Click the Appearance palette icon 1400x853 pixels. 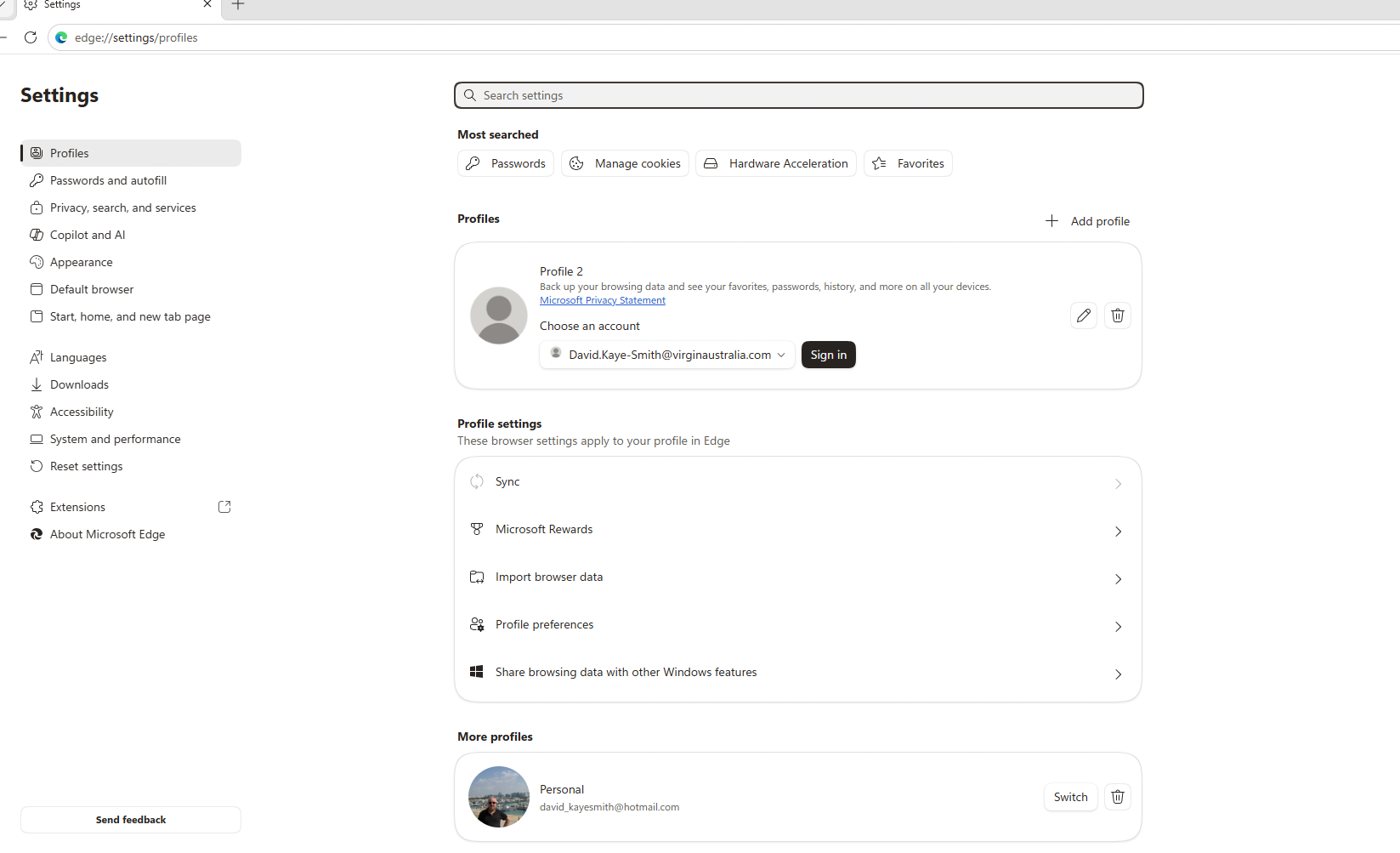[37, 262]
